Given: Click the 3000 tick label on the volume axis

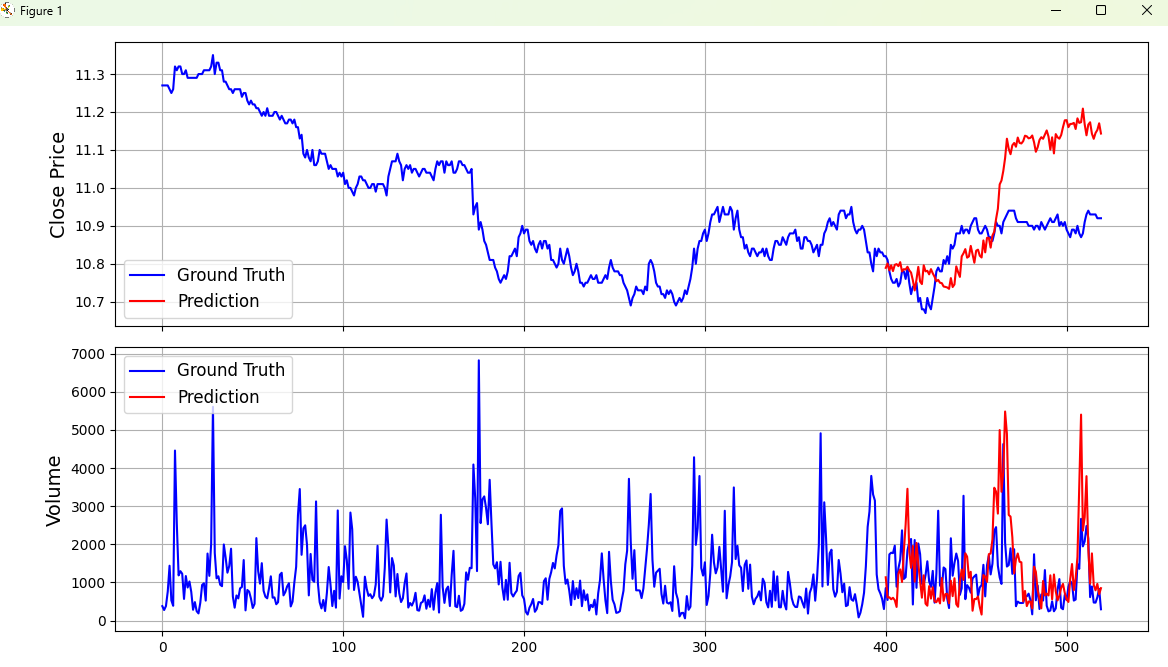Looking at the screenshot, I should pos(90,507).
